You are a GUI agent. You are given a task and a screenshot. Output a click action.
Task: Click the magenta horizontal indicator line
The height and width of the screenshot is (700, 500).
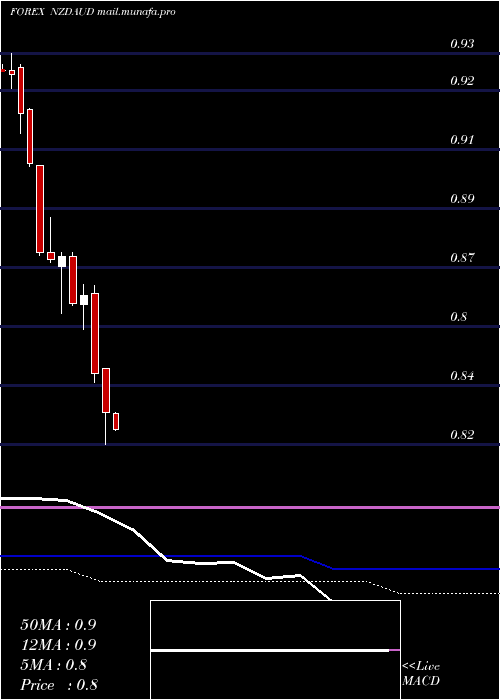[x=250, y=508]
